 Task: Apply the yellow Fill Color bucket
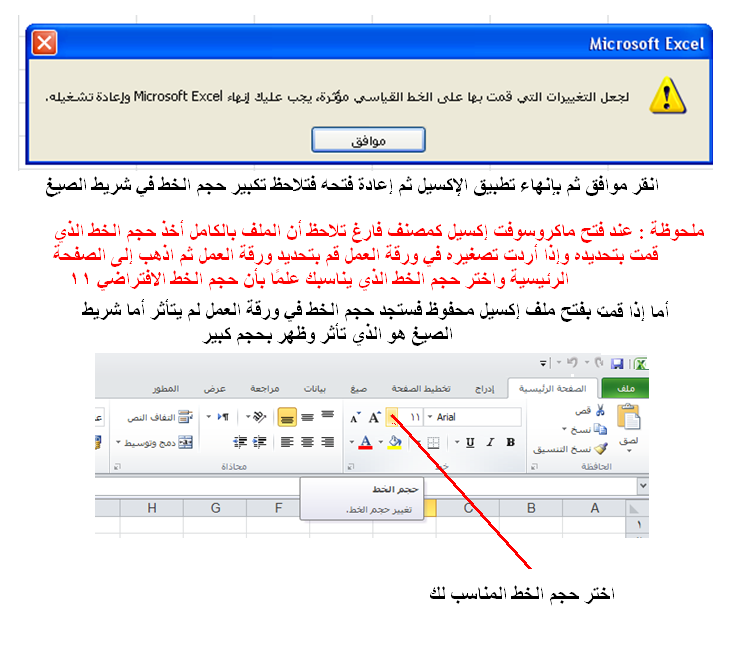click(x=395, y=443)
